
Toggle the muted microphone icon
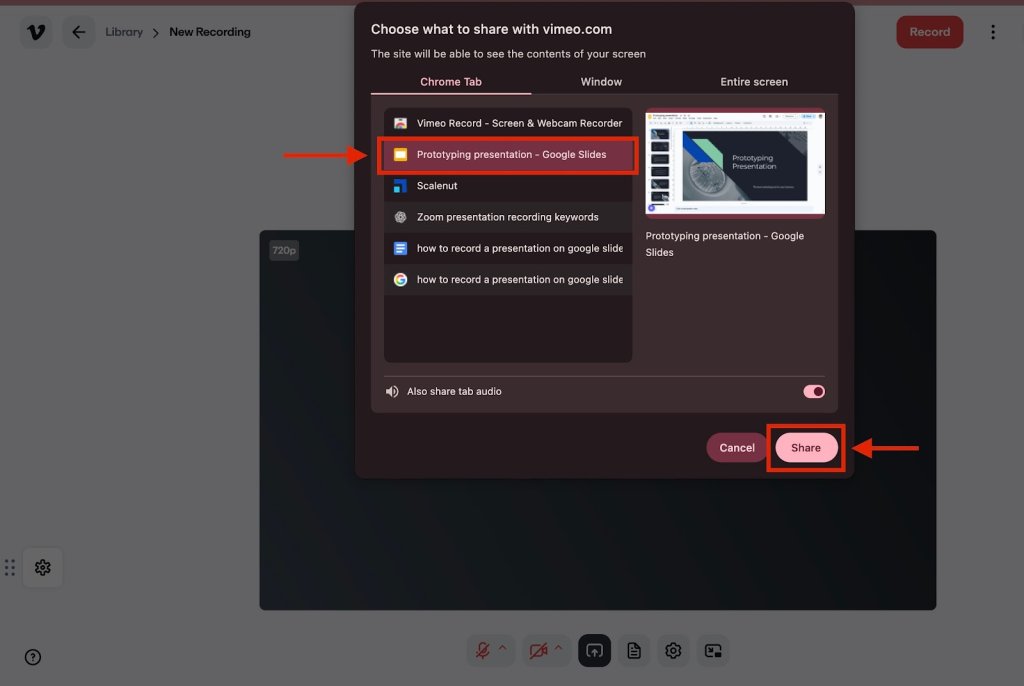click(483, 651)
